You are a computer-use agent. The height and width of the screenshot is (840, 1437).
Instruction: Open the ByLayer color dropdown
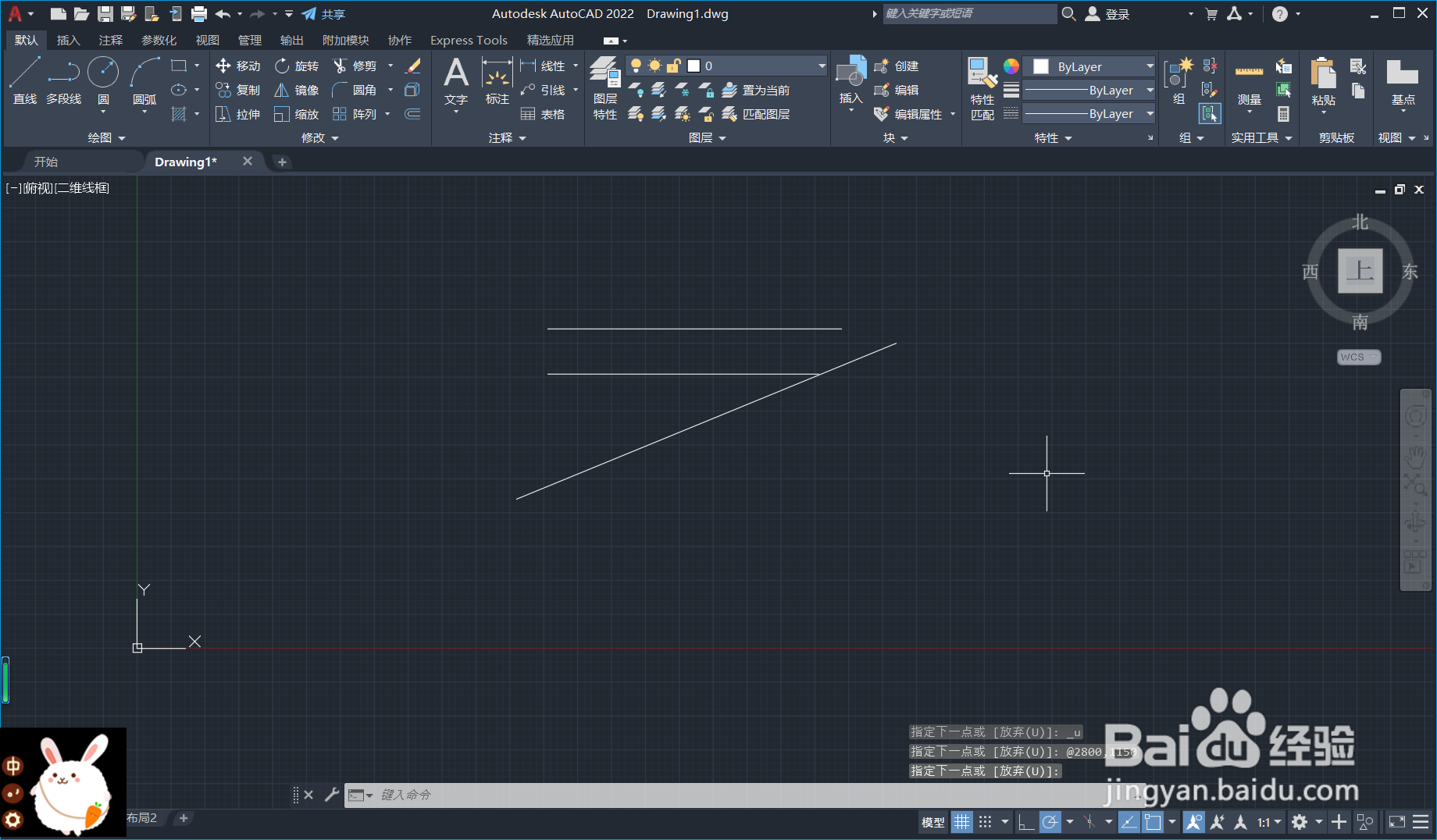[x=1090, y=66]
